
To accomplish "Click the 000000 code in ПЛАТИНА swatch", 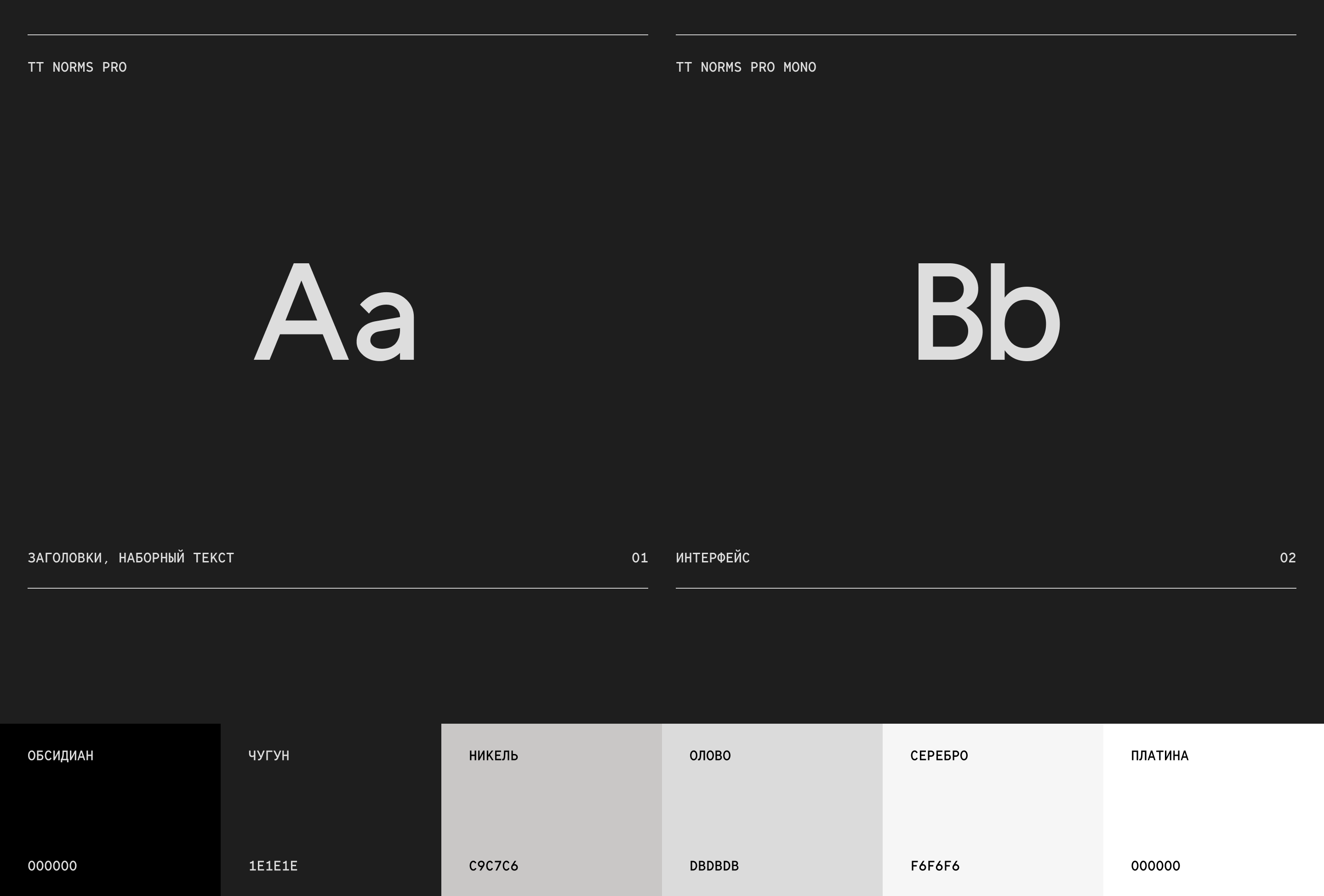I will [1155, 866].
